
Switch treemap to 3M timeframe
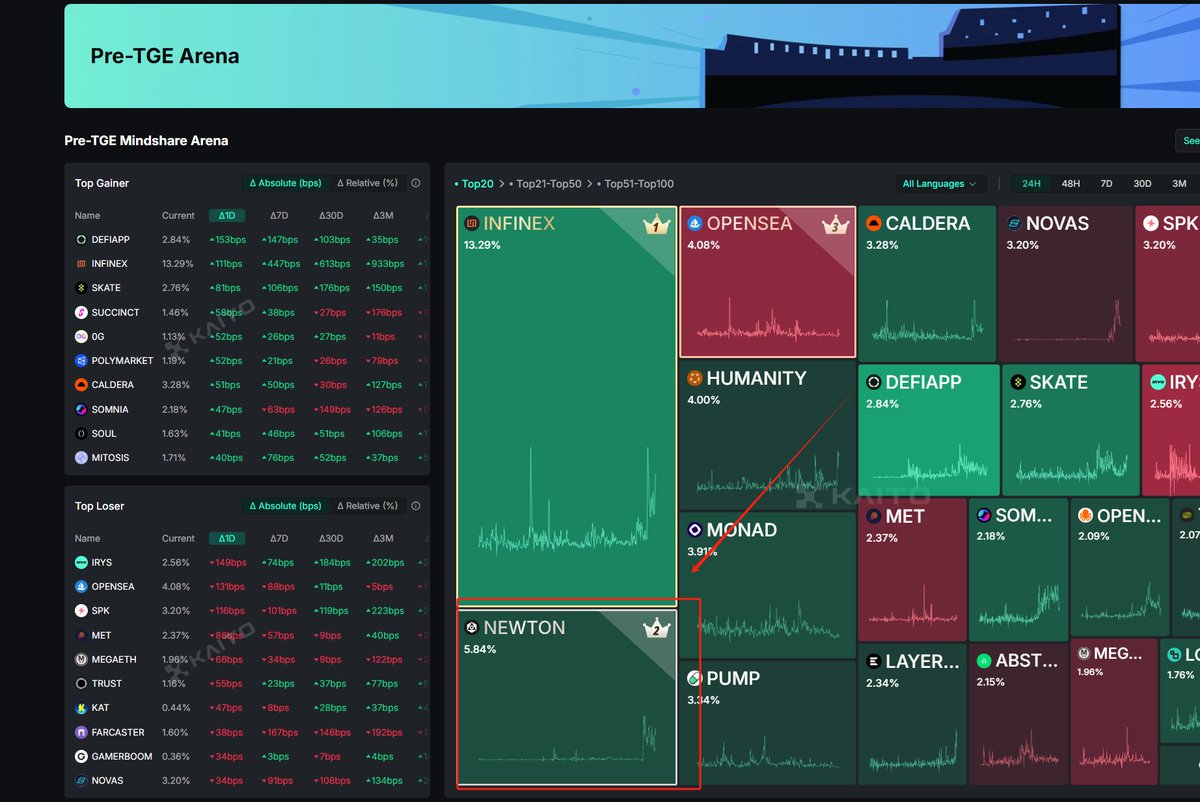coord(1179,184)
